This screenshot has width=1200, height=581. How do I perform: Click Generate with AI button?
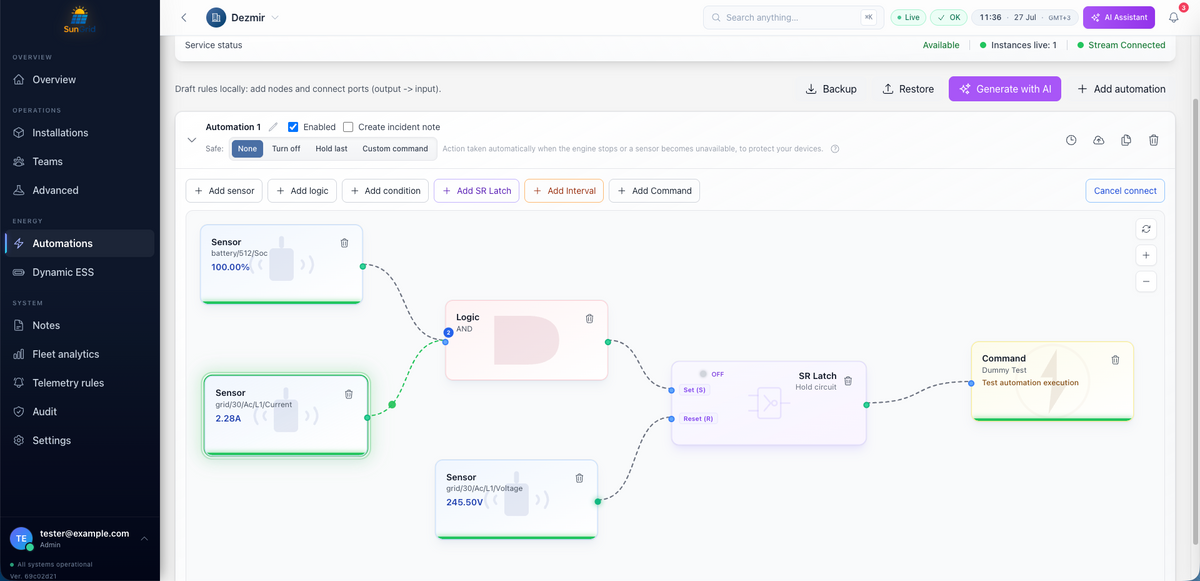[x=1005, y=89]
